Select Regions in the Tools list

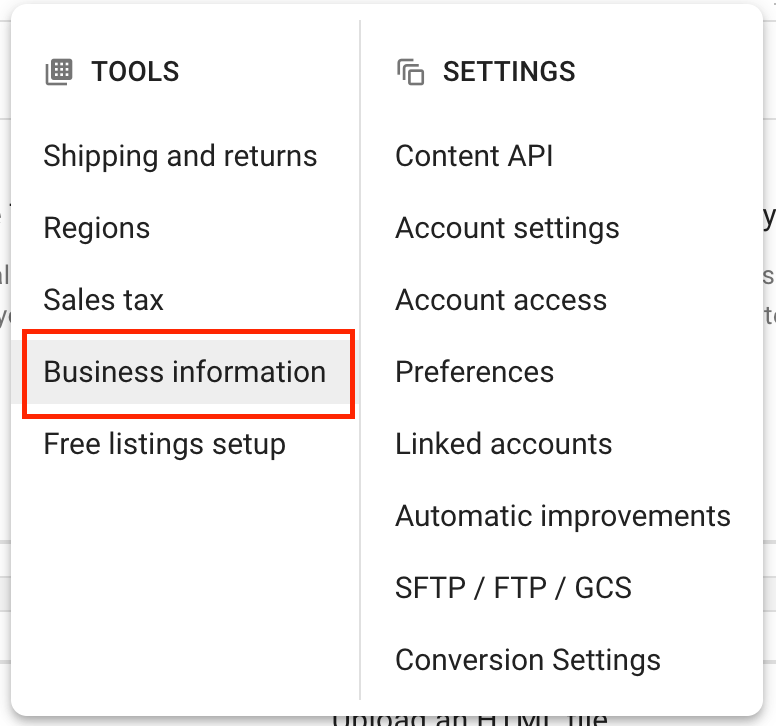(x=97, y=228)
